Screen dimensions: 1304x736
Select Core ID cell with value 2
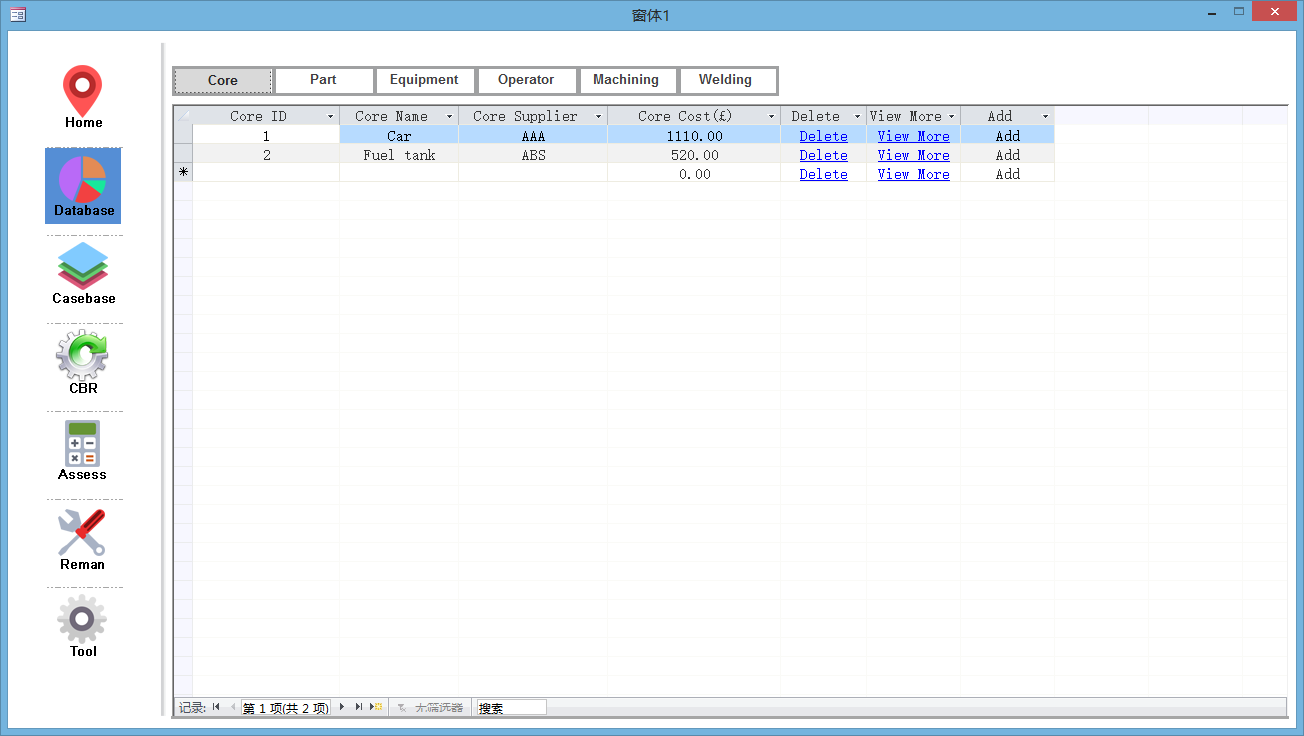pyautogui.click(x=266, y=155)
